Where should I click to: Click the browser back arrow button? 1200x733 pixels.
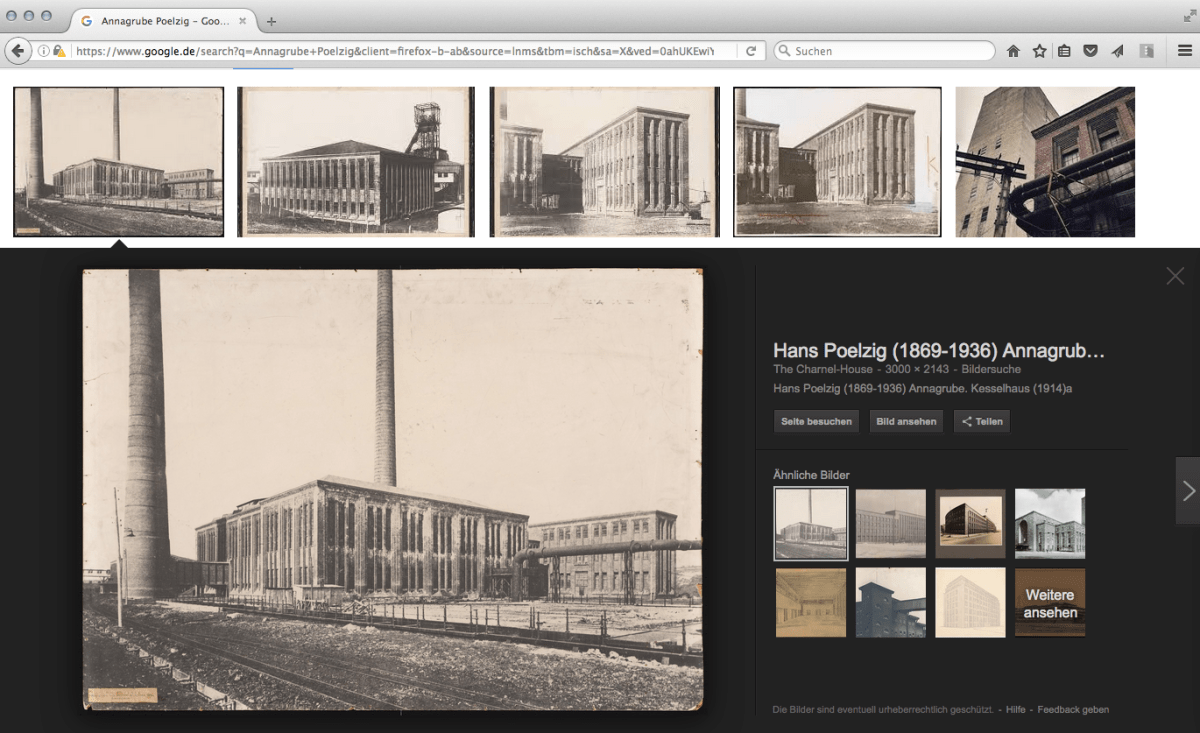(18, 51)
